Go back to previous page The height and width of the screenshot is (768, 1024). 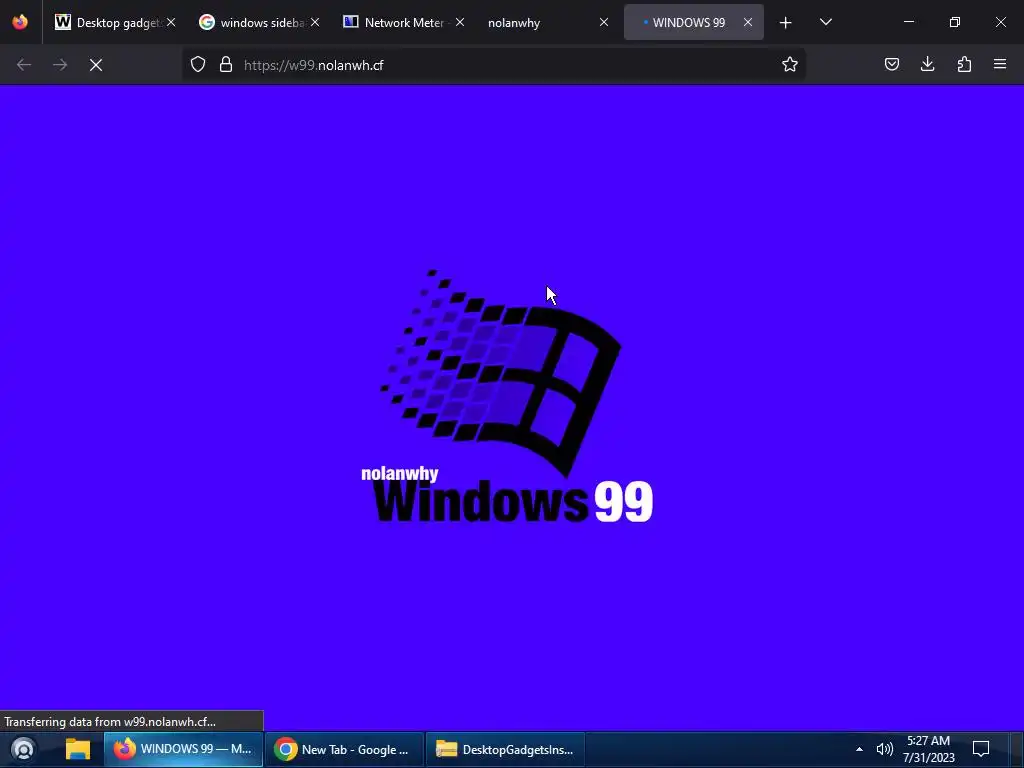click(x=24, y=65)
